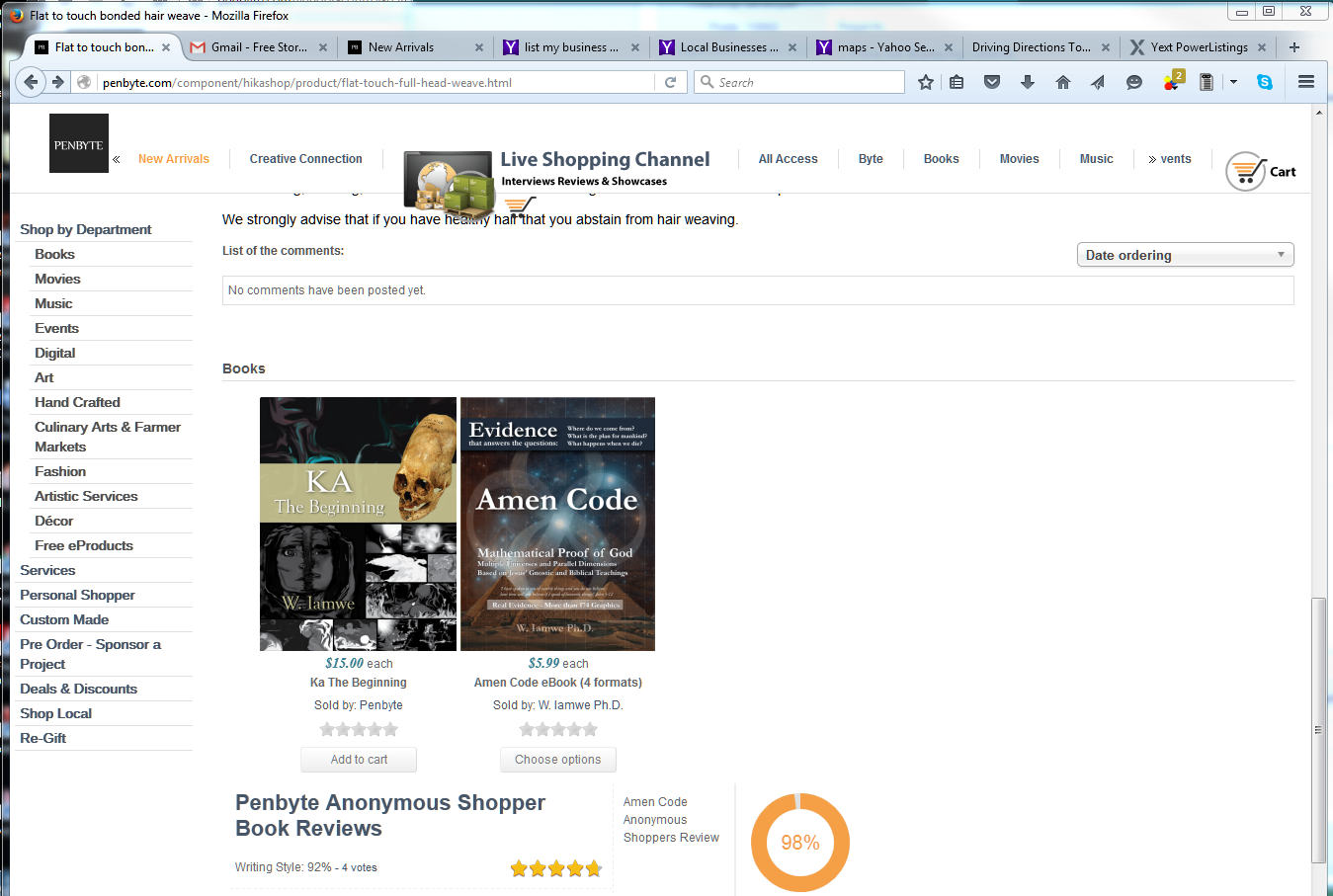
Task: Open the Ka The Beginning product link
Action: pyautogui.click(x=359, y=683)
